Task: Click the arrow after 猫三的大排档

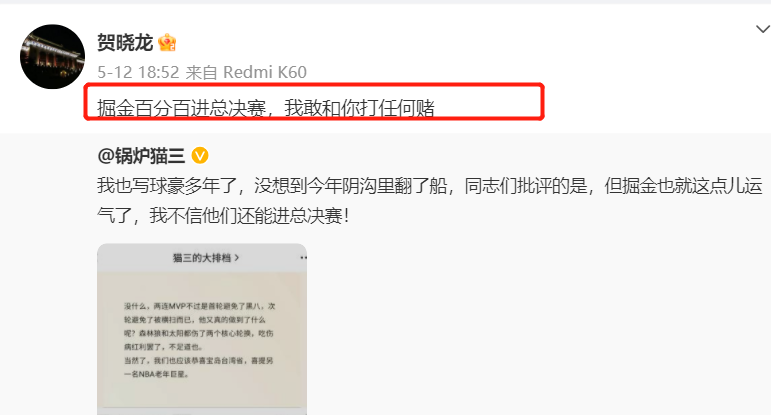Action: point(237,258)
